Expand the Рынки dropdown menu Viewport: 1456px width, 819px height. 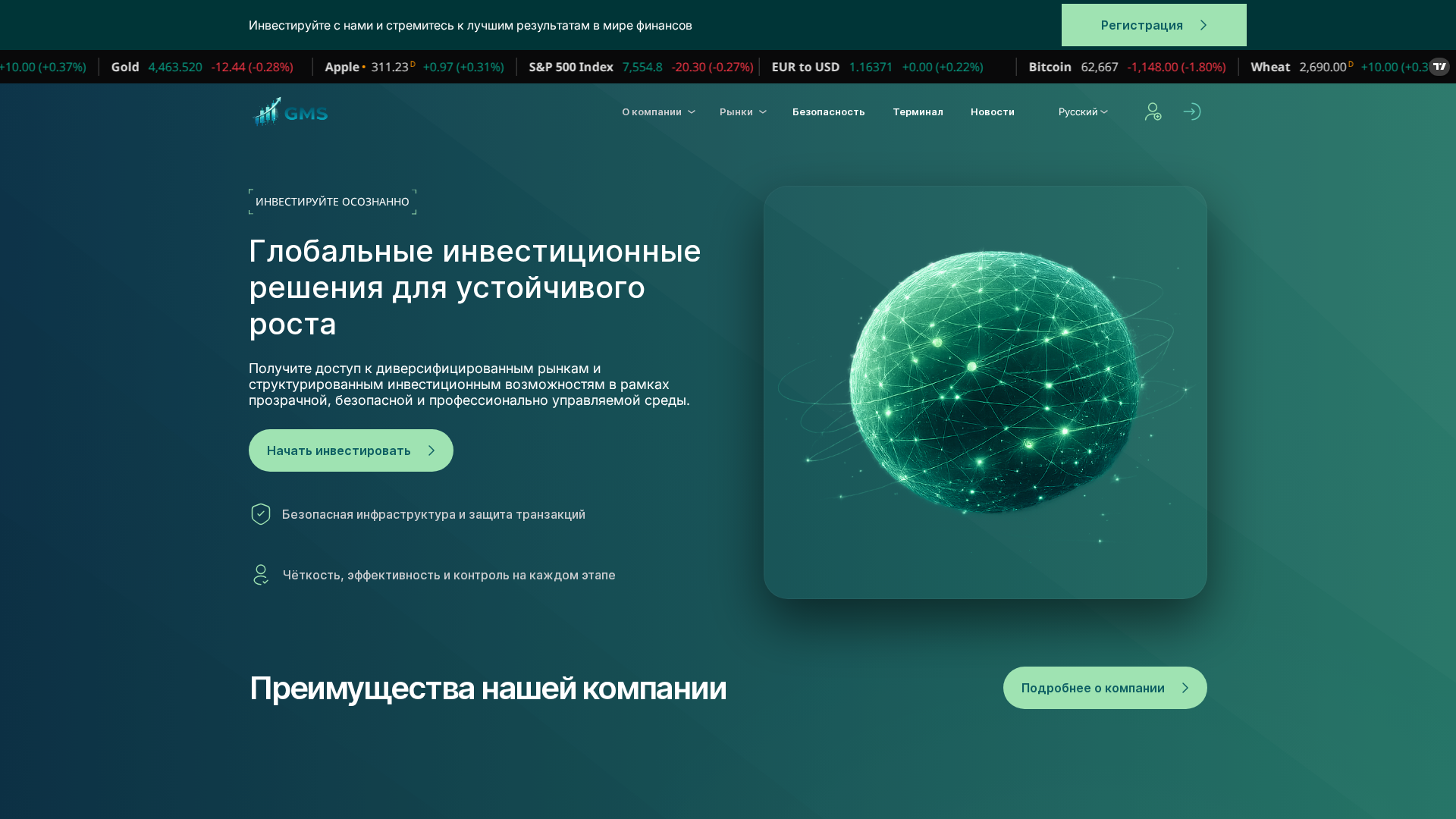click(742, 111)
